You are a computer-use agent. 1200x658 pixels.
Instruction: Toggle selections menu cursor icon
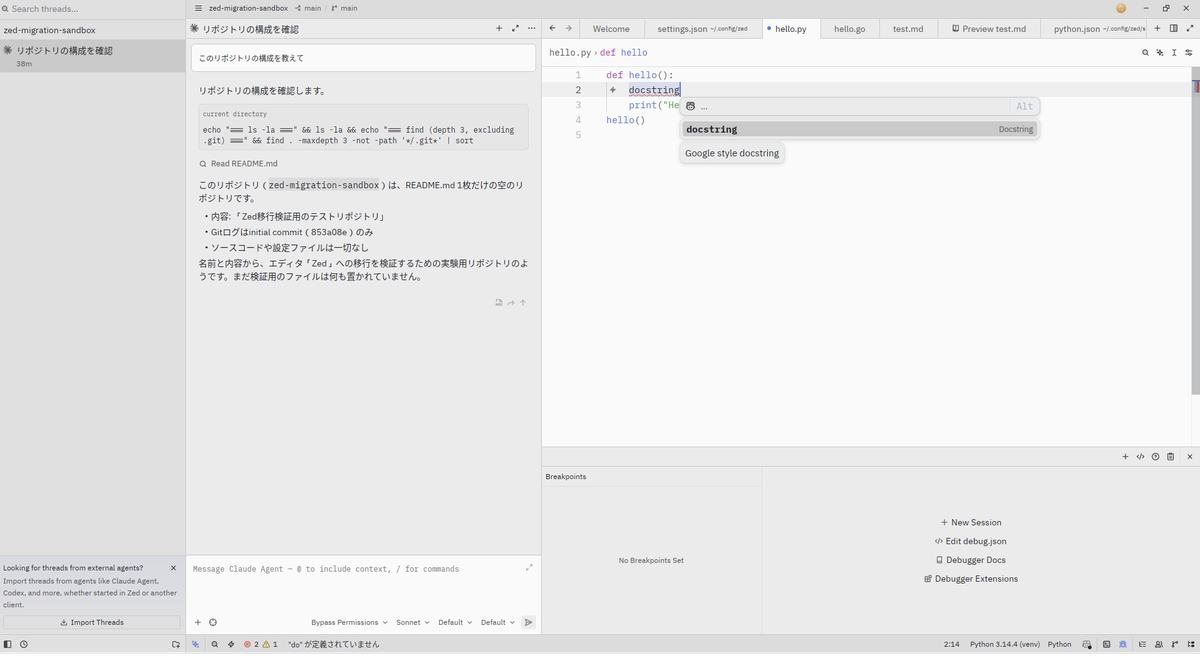point(1174,52)
